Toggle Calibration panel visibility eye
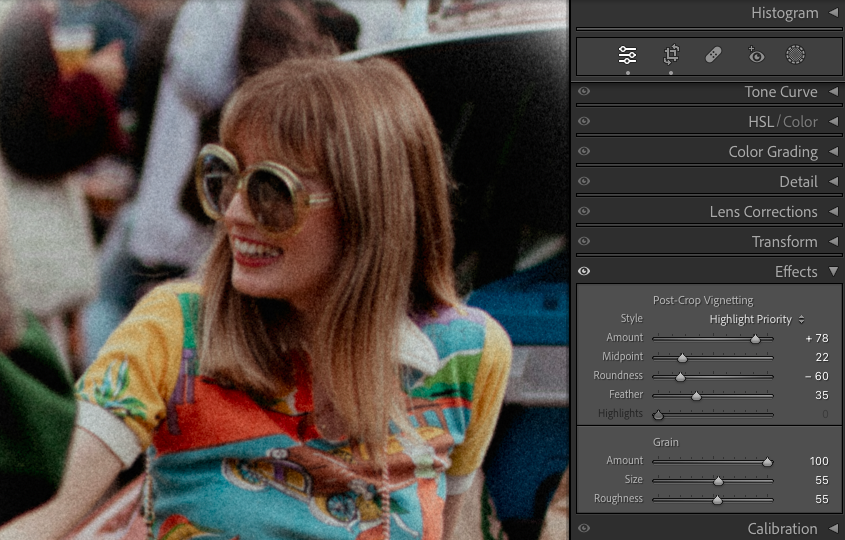 point(584,528)
